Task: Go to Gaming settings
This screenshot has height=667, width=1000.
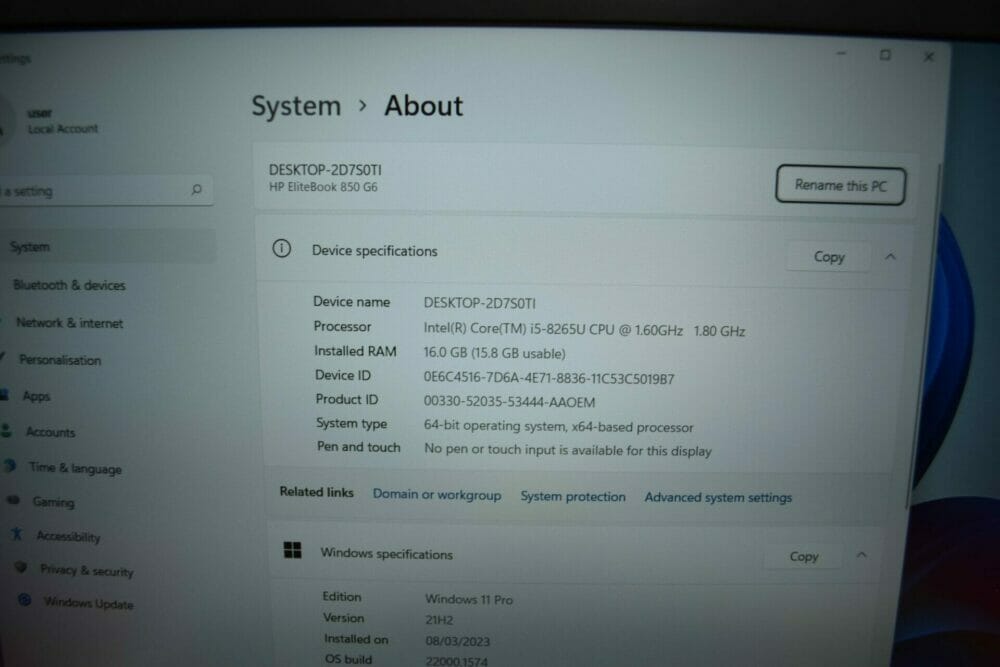Action: 54,502
